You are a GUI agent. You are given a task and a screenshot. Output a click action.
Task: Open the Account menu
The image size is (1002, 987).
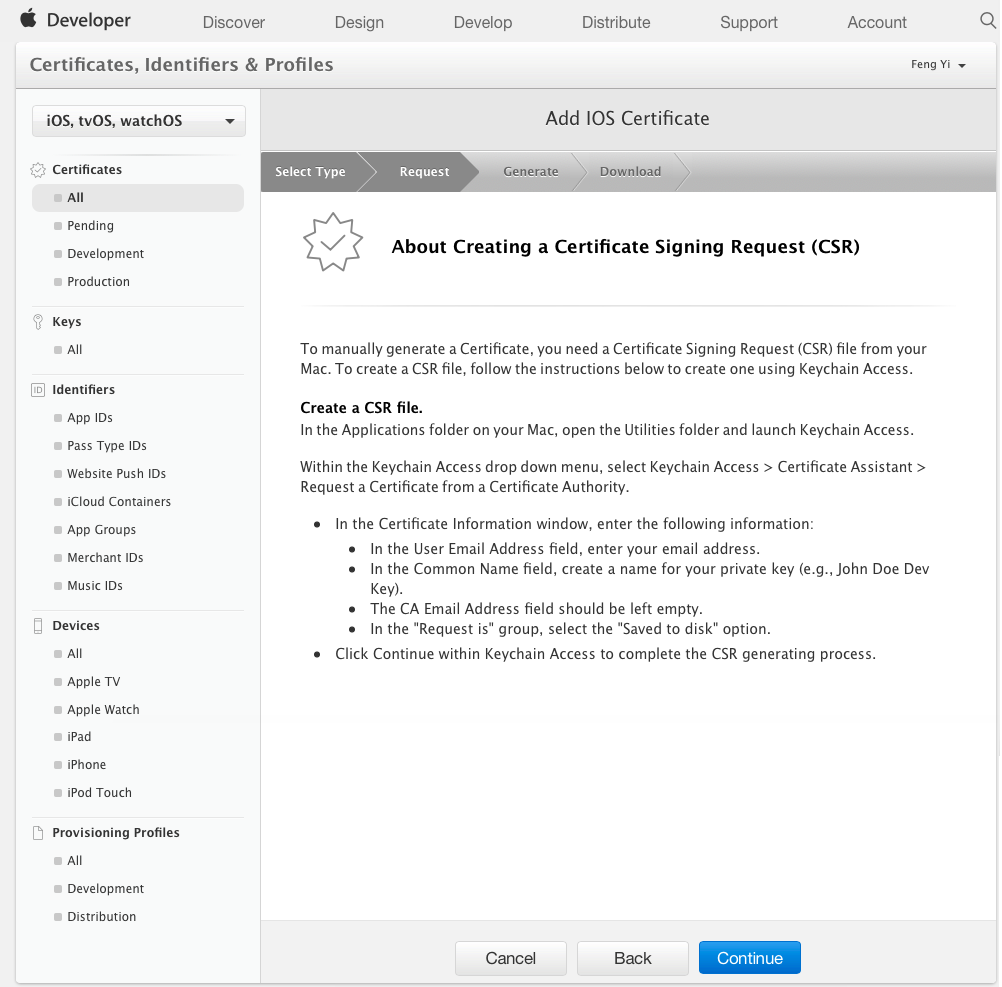click(877, 22)
